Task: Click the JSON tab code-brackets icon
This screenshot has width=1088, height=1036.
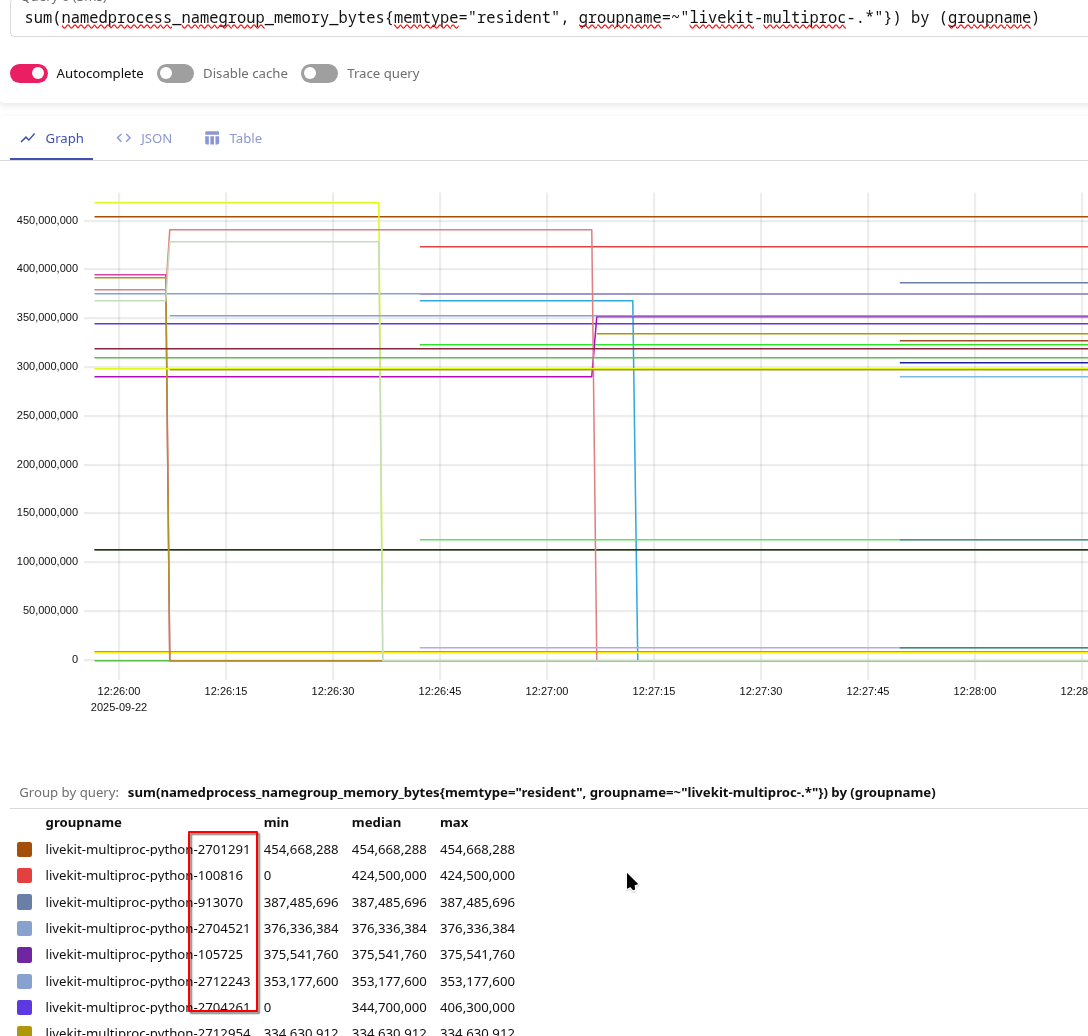Action: 124,138
